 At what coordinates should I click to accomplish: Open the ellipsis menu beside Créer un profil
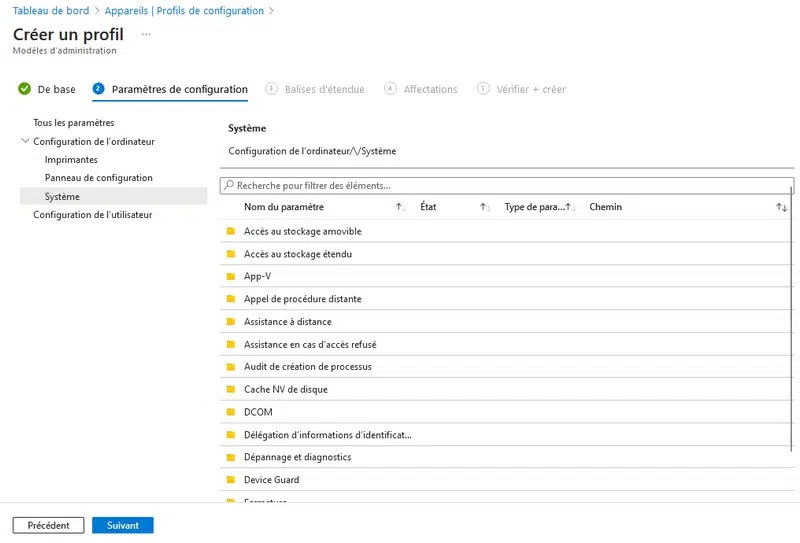146,34
